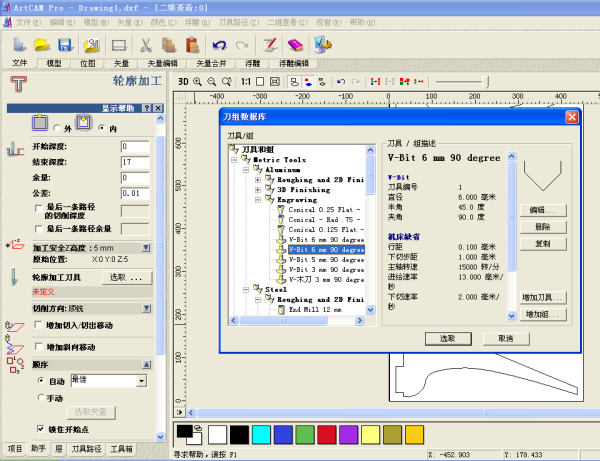The width and height of the screenshot is (600, 461).
Task: Open a file with the folder icon
Action: [42, 45]
